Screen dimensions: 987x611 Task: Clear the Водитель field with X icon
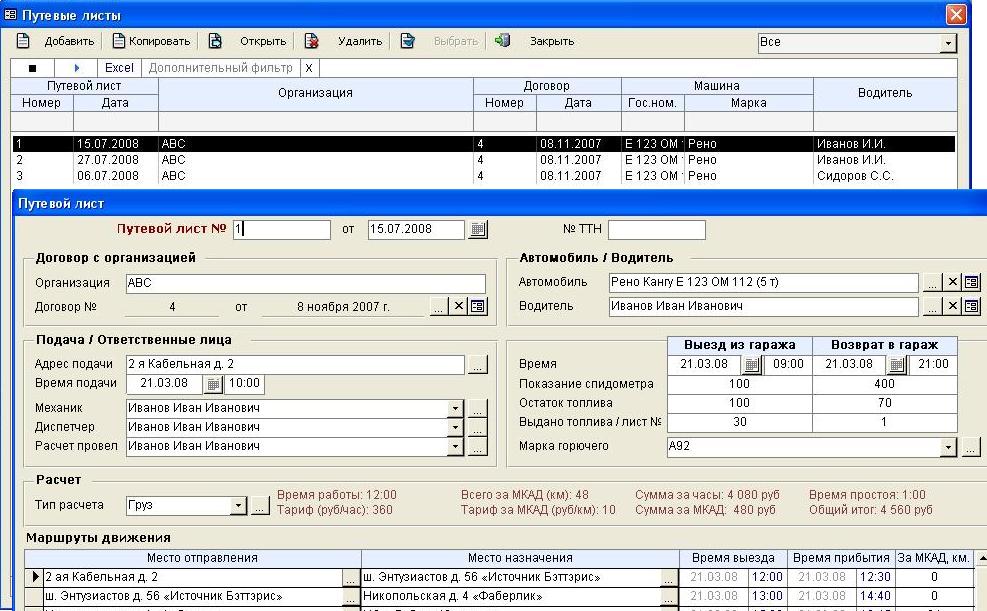click(x=952, y=306)
